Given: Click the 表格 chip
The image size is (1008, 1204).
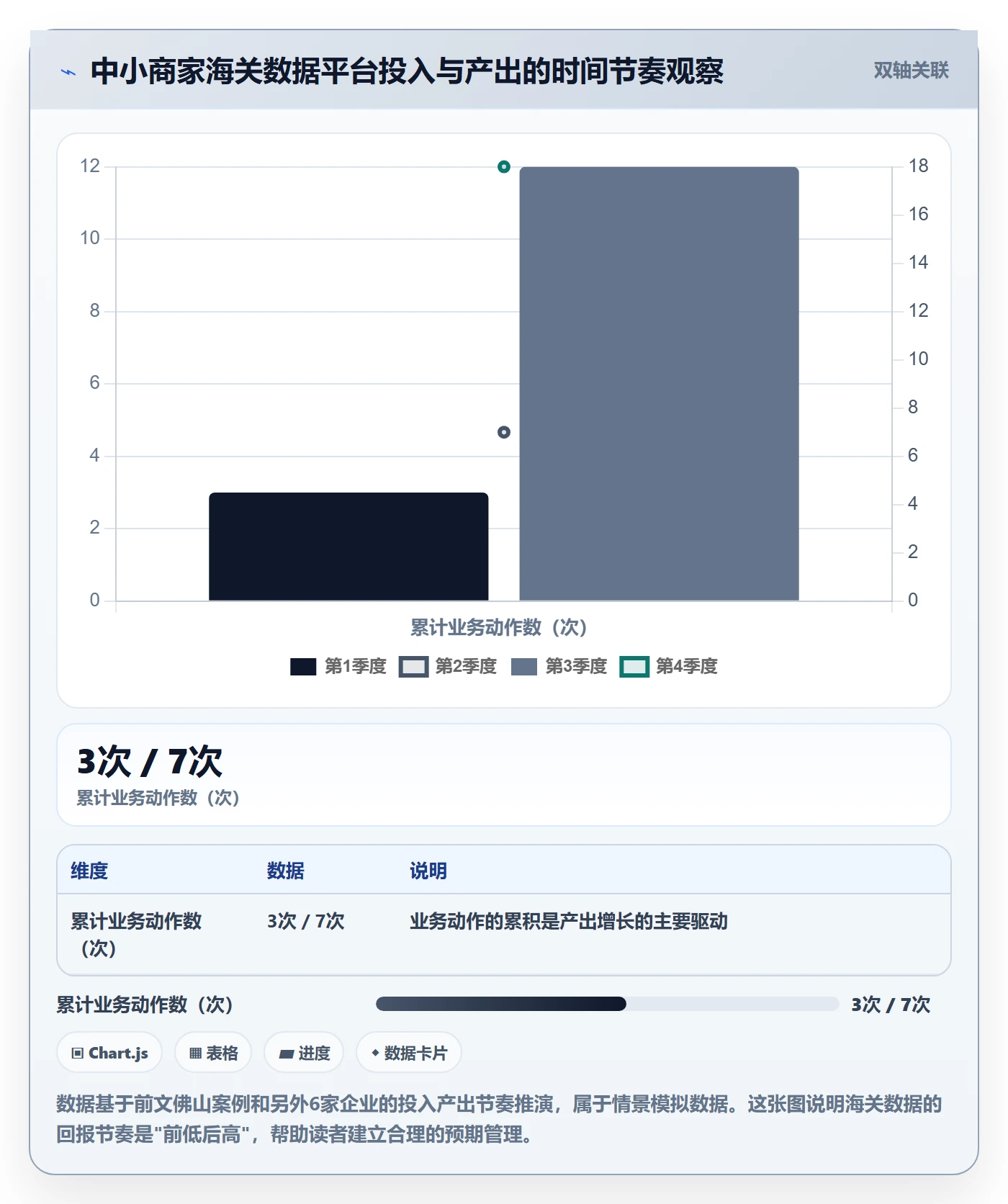Looking at the screenshot, I should pos(213,1053).
